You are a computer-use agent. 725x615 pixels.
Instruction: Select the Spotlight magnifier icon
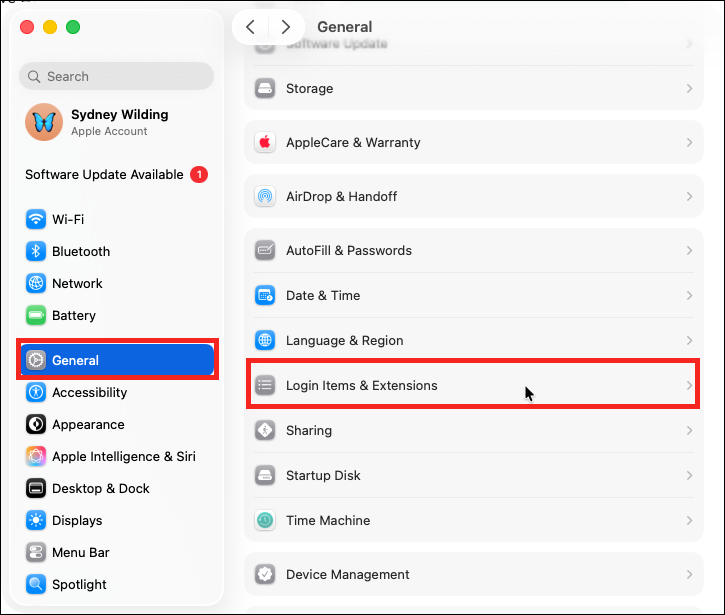click(x=36, y=584)
